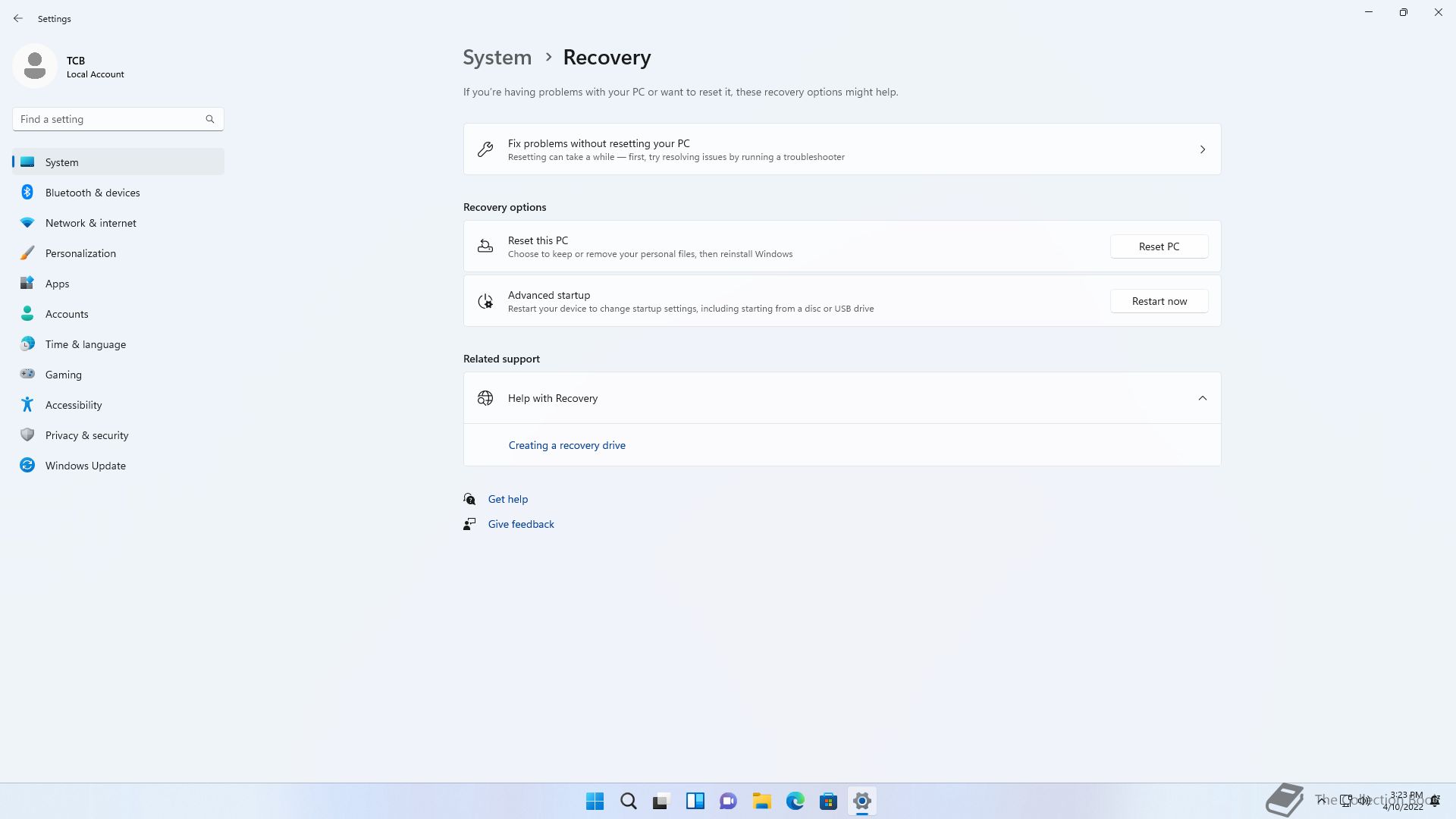Viewport: 1456px width, 819px height.
Task: Open Widgets from the taskbar
Action: 695,801
